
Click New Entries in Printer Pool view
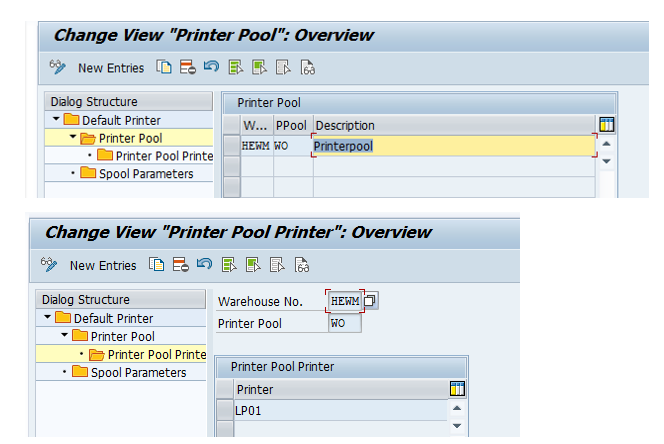pyautogui.click(x=111, y=68)
